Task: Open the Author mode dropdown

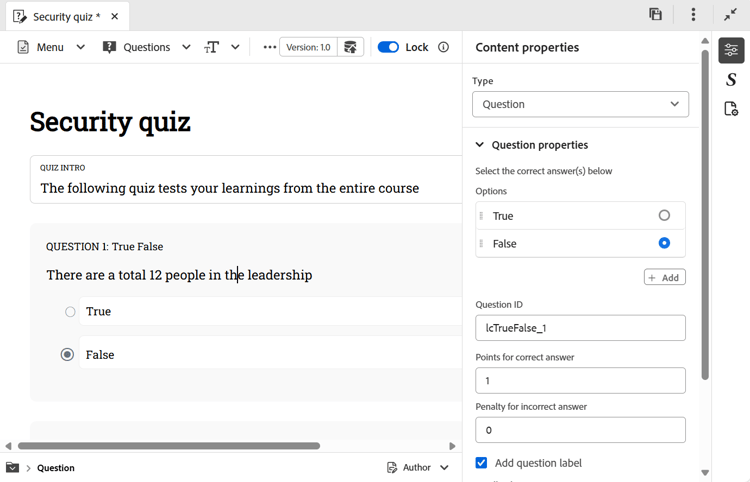Action: (418, 467)
